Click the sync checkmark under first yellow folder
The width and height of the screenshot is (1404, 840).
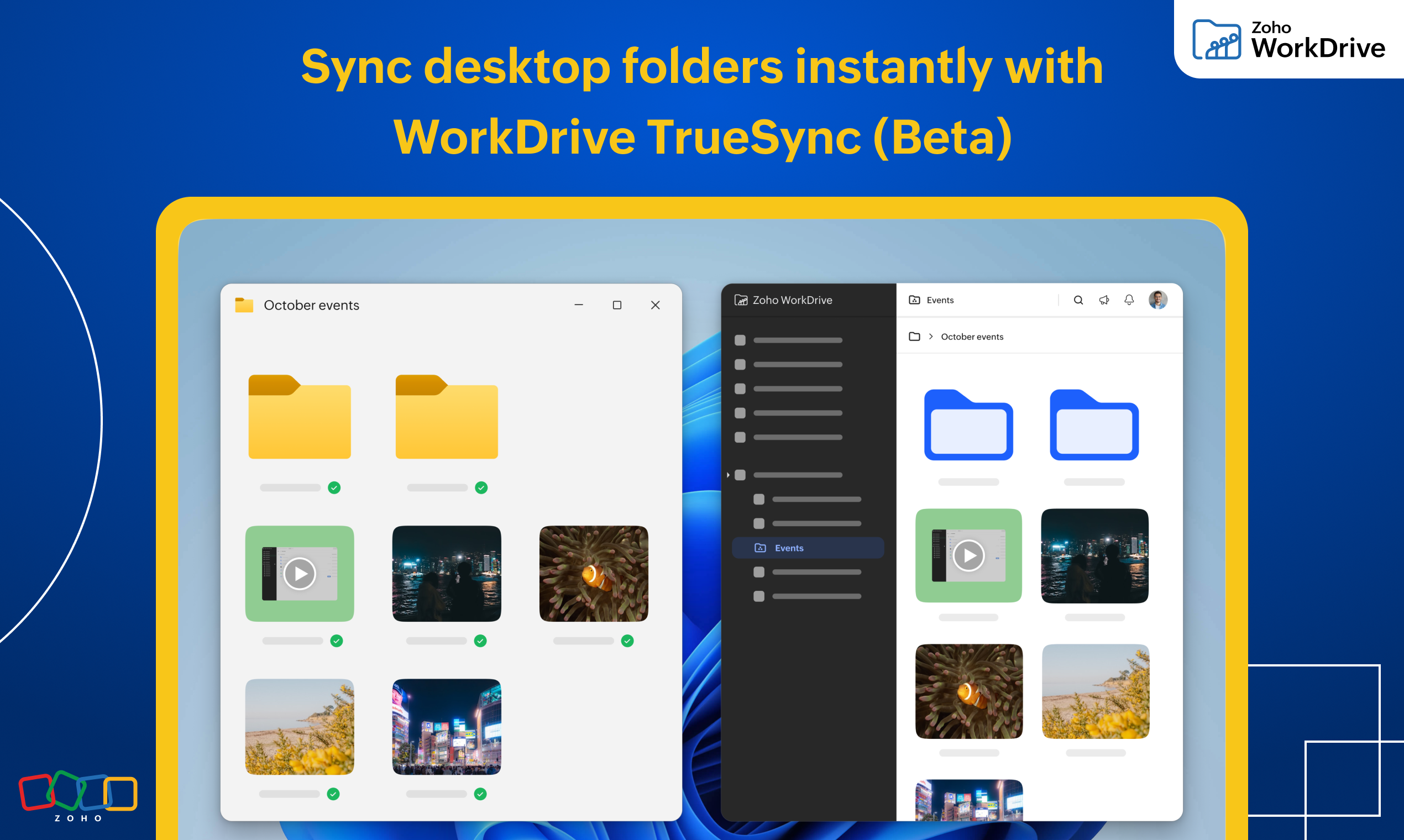[334, 488]
